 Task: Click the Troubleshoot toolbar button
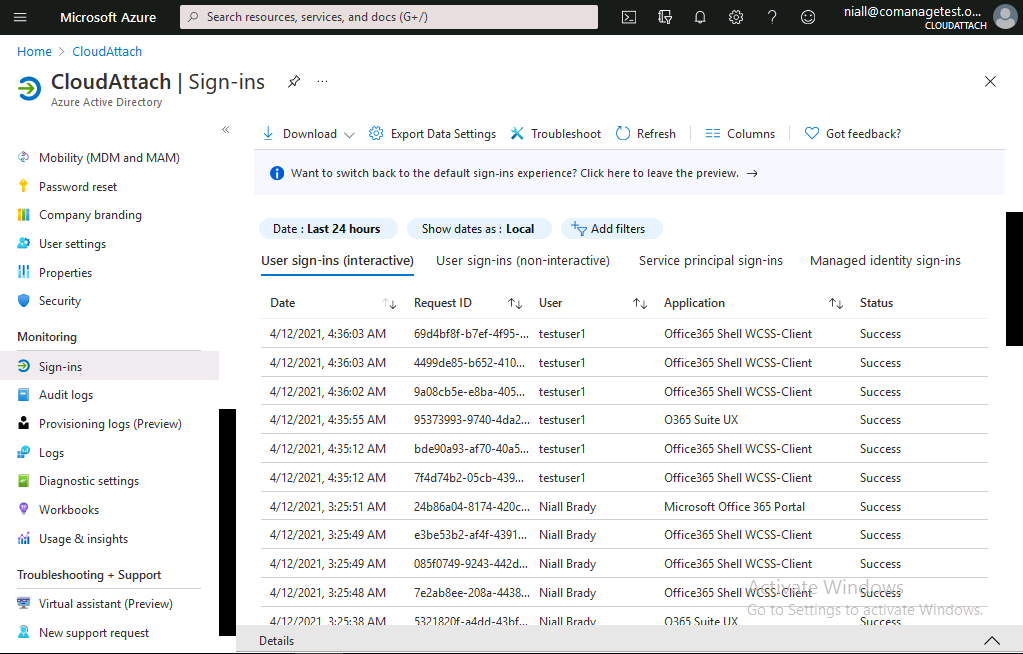pos(556,134)
